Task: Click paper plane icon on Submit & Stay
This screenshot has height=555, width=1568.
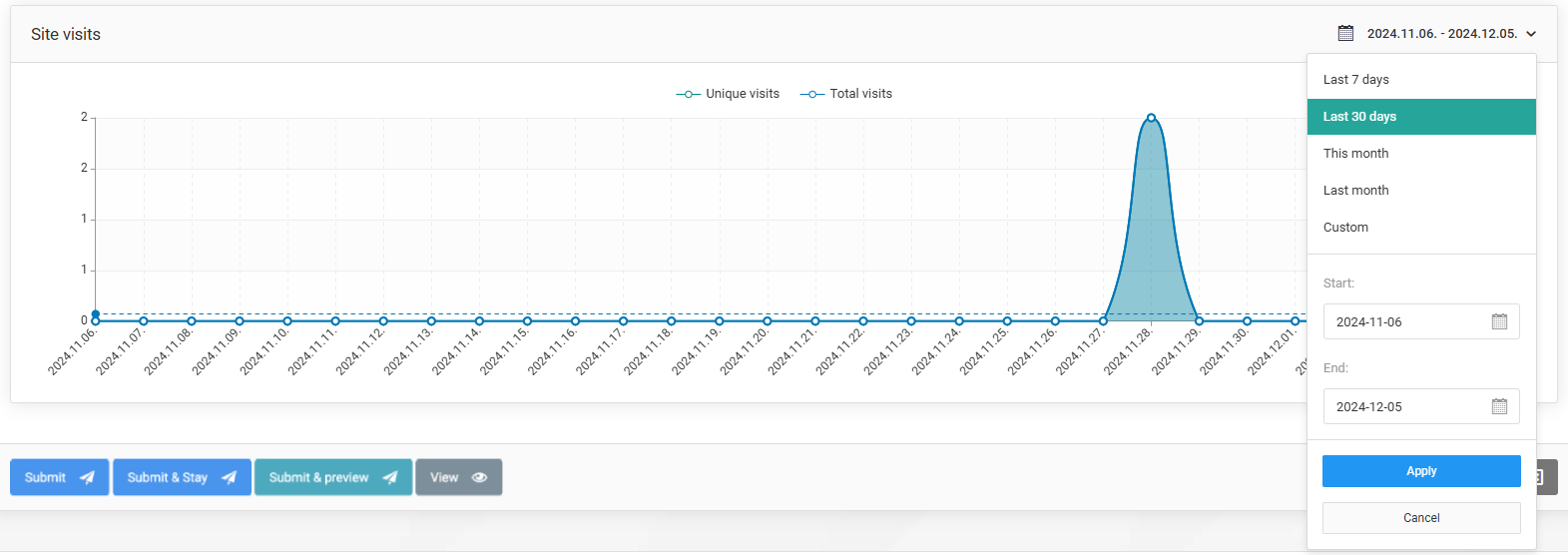Action: (230, 477)
